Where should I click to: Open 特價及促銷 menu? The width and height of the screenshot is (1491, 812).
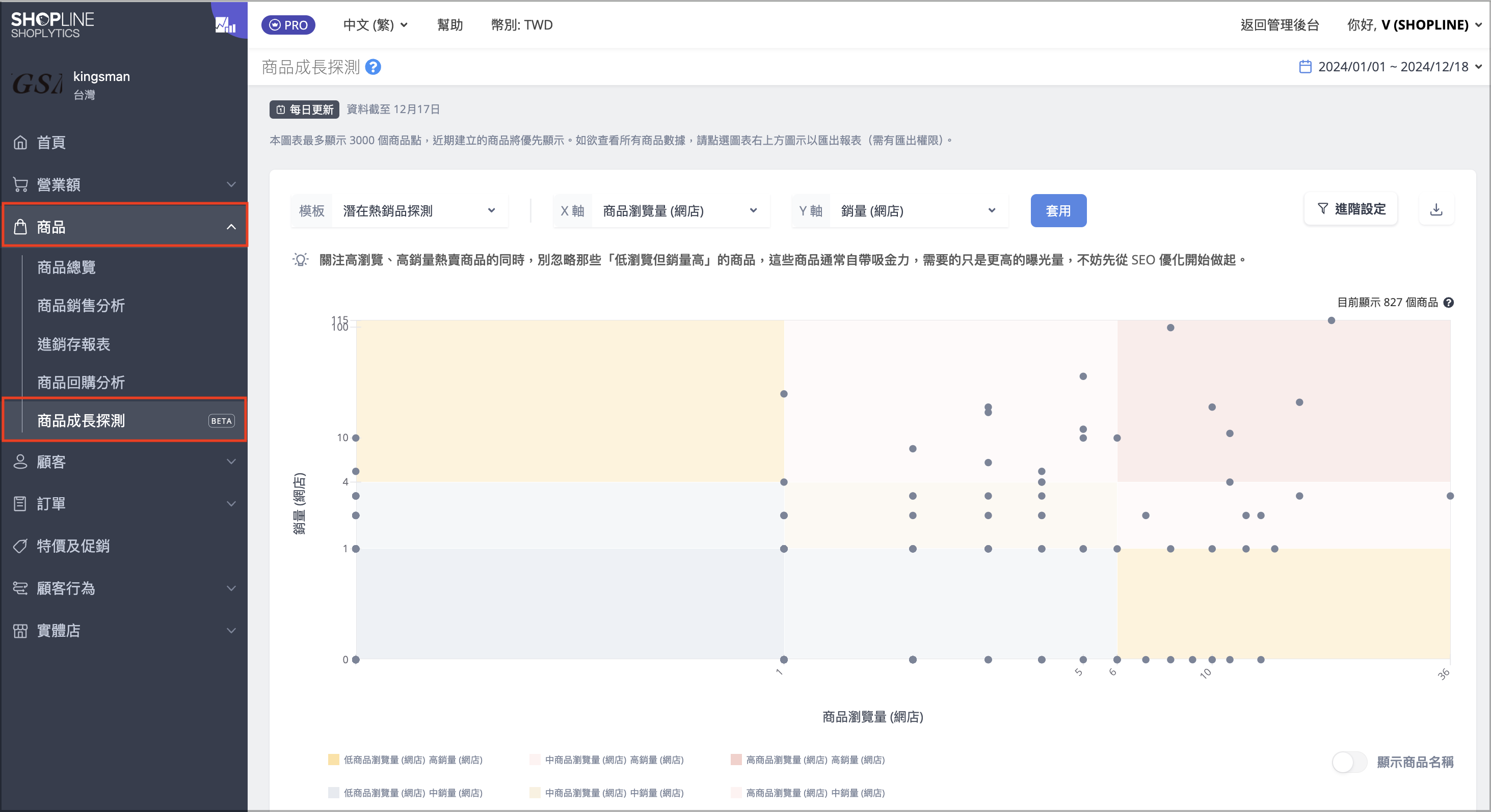73,546
